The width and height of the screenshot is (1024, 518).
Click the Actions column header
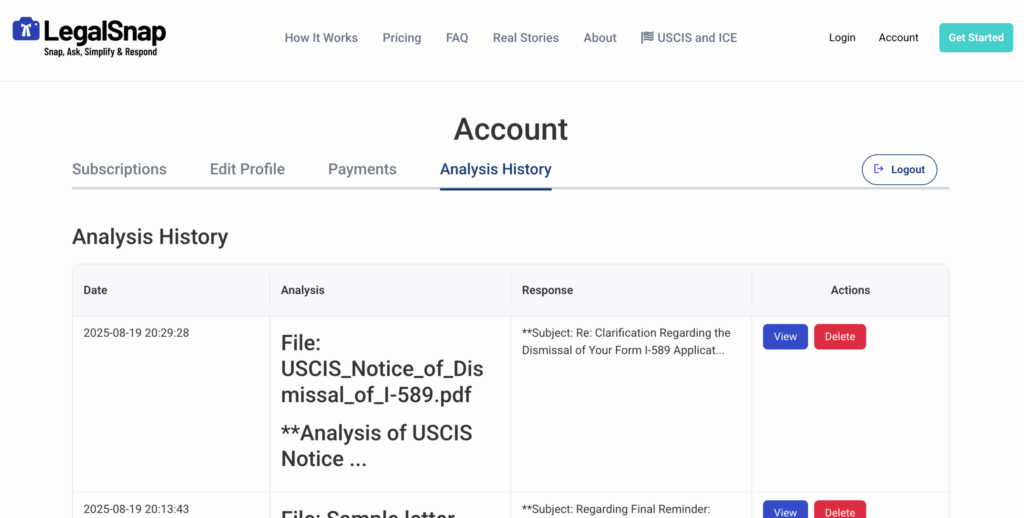pyautogui.click(x=850, y=290)
